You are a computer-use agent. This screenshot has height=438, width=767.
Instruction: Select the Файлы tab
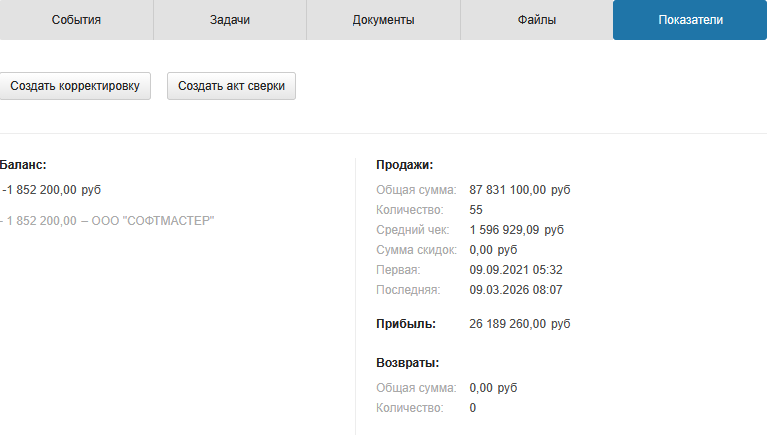(537, 20)
